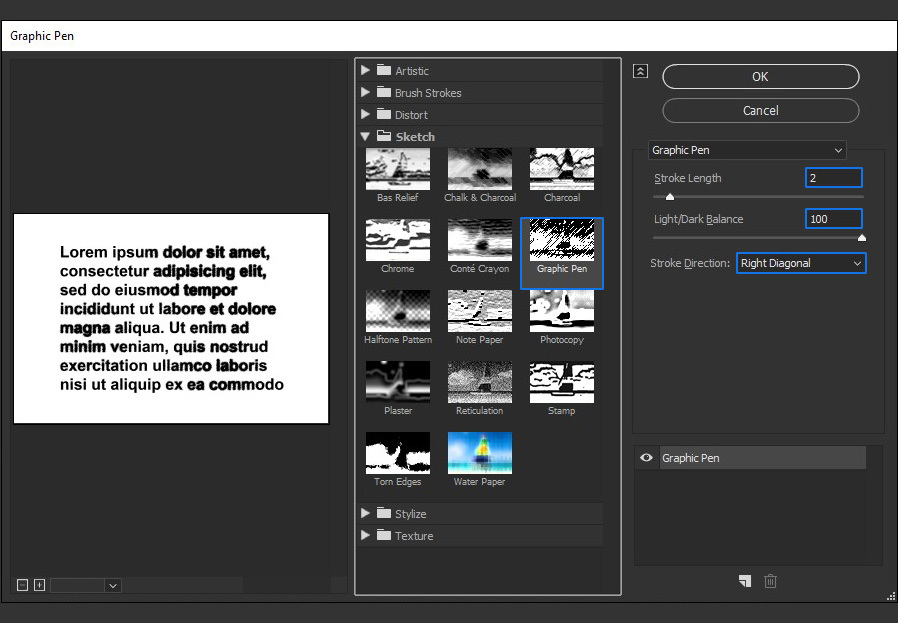Image resolution: width=898 pixels, height=623 pixels.
Task: Select the Graphic Pen effect layer row
Action: click(762, 458)
